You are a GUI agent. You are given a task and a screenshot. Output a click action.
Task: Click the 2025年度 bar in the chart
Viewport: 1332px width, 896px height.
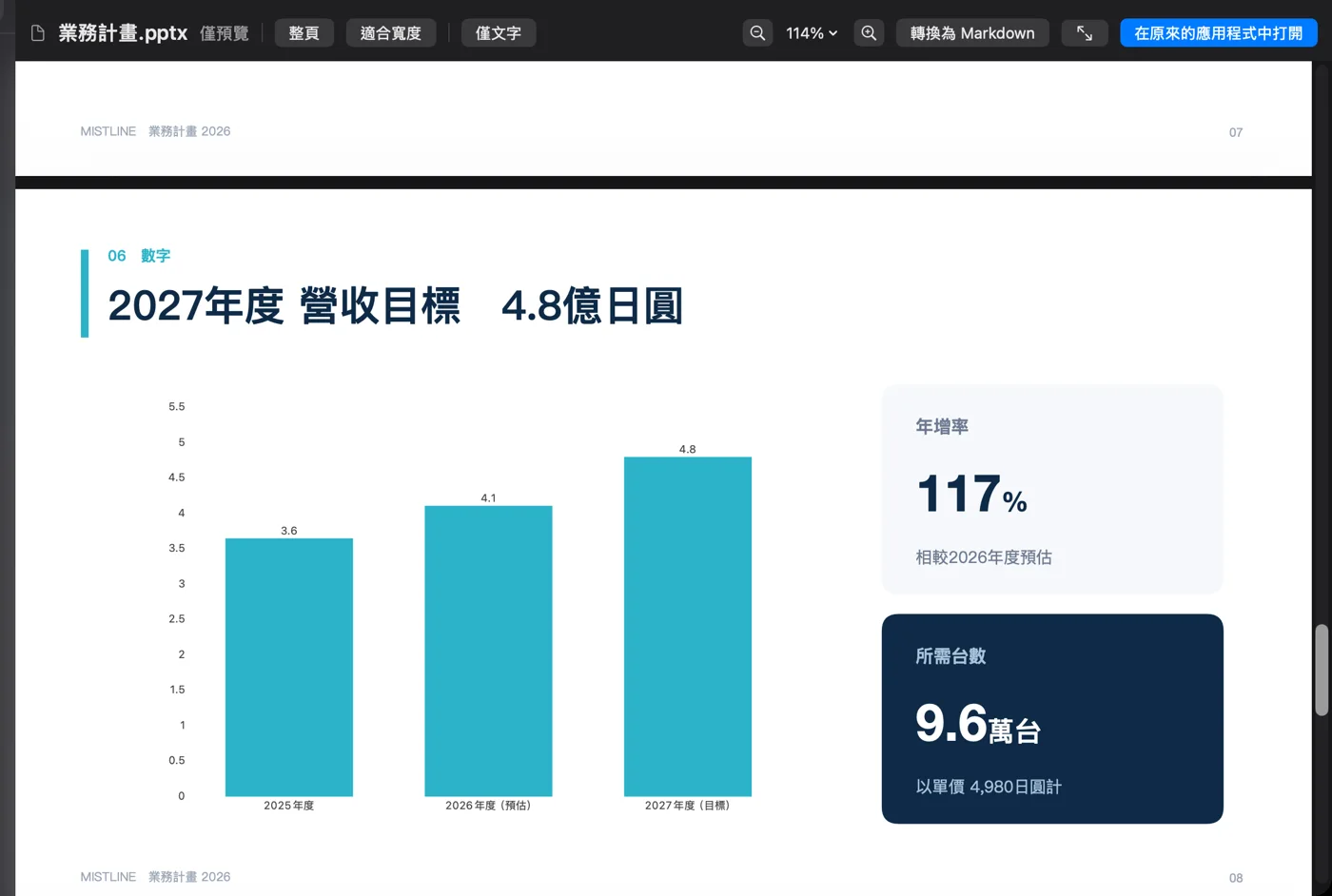[x=289, y=667]
